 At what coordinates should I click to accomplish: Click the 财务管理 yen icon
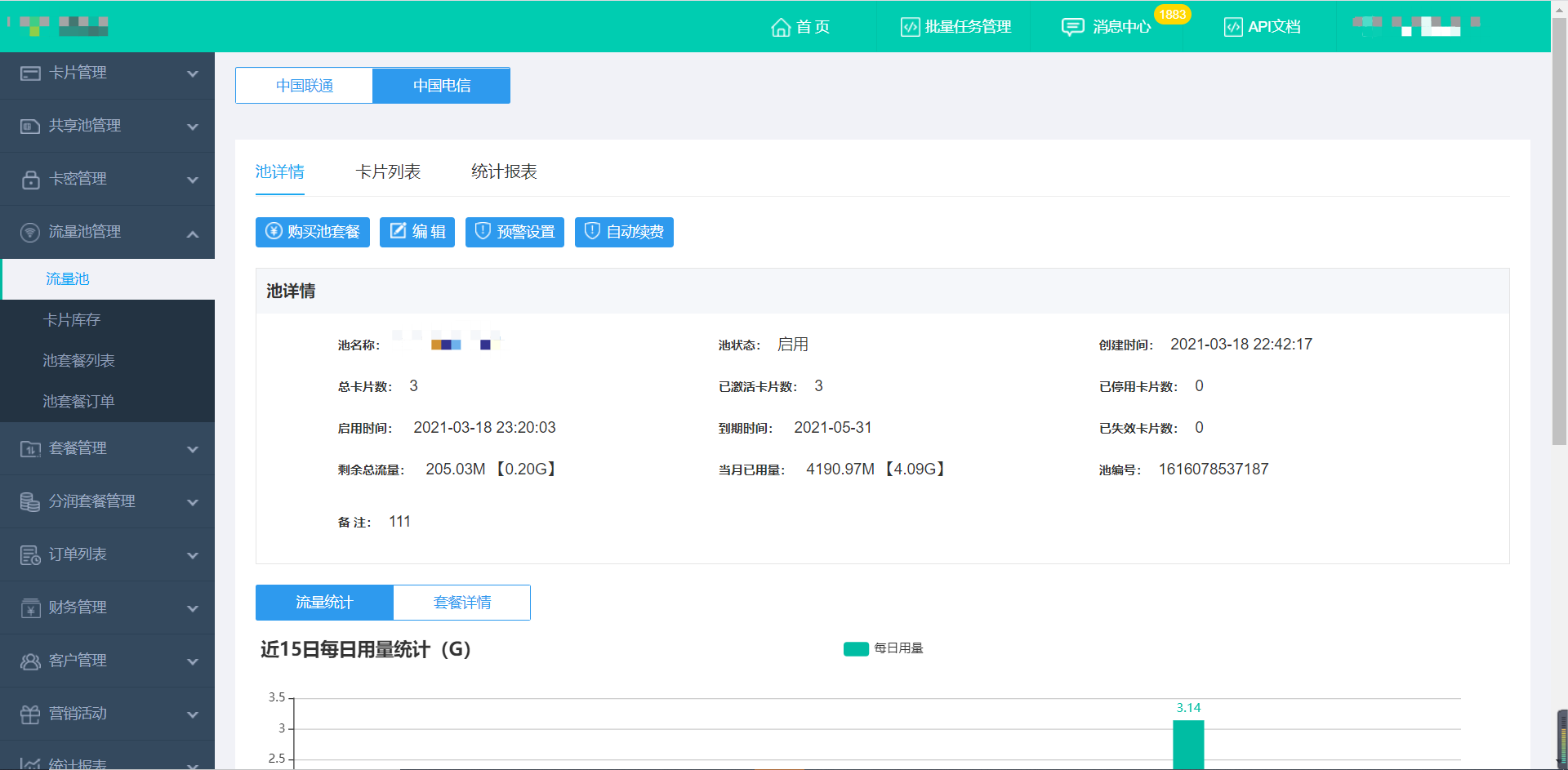30,608
